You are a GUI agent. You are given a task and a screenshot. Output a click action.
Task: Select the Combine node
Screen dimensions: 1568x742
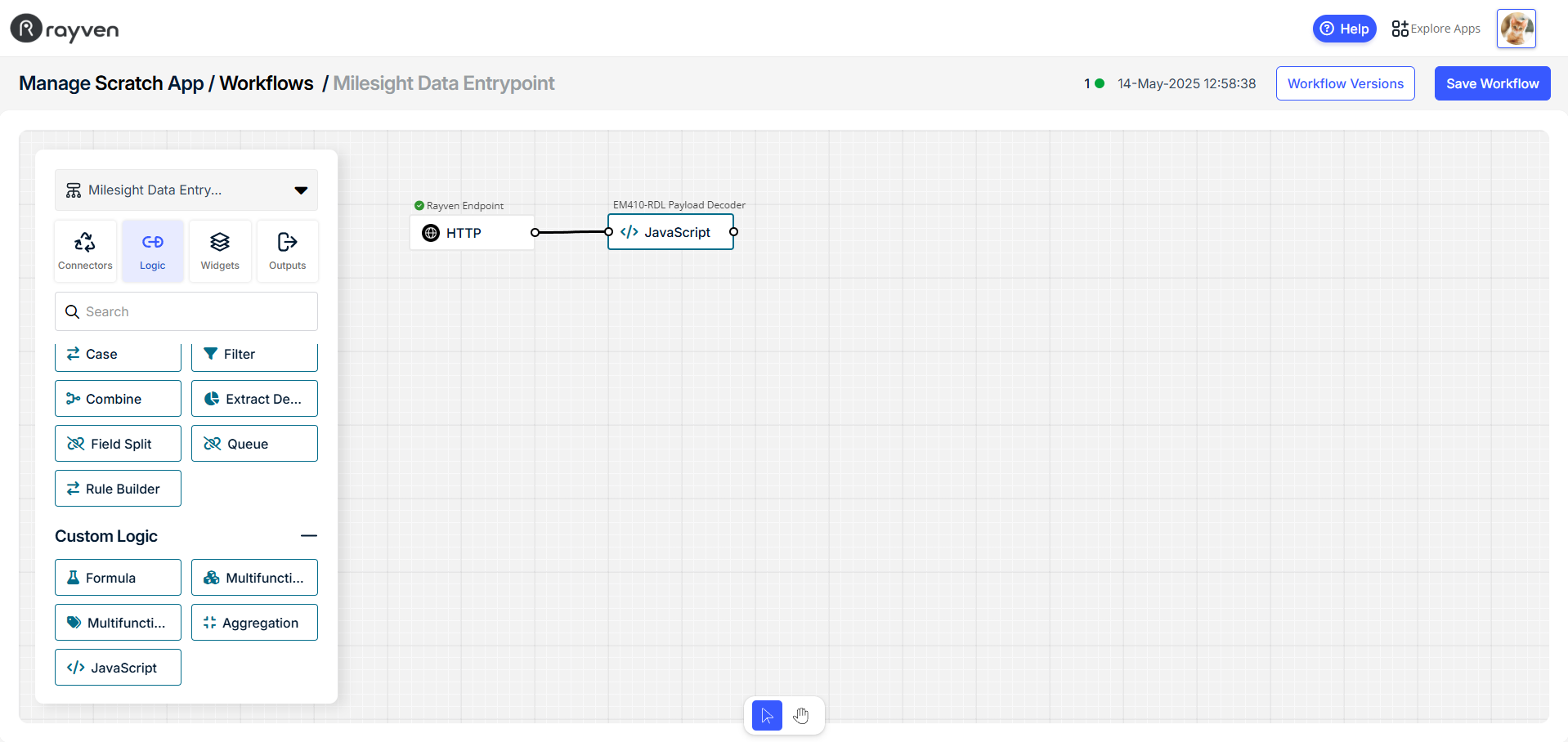pyautogui.click(x=118, y=399)
